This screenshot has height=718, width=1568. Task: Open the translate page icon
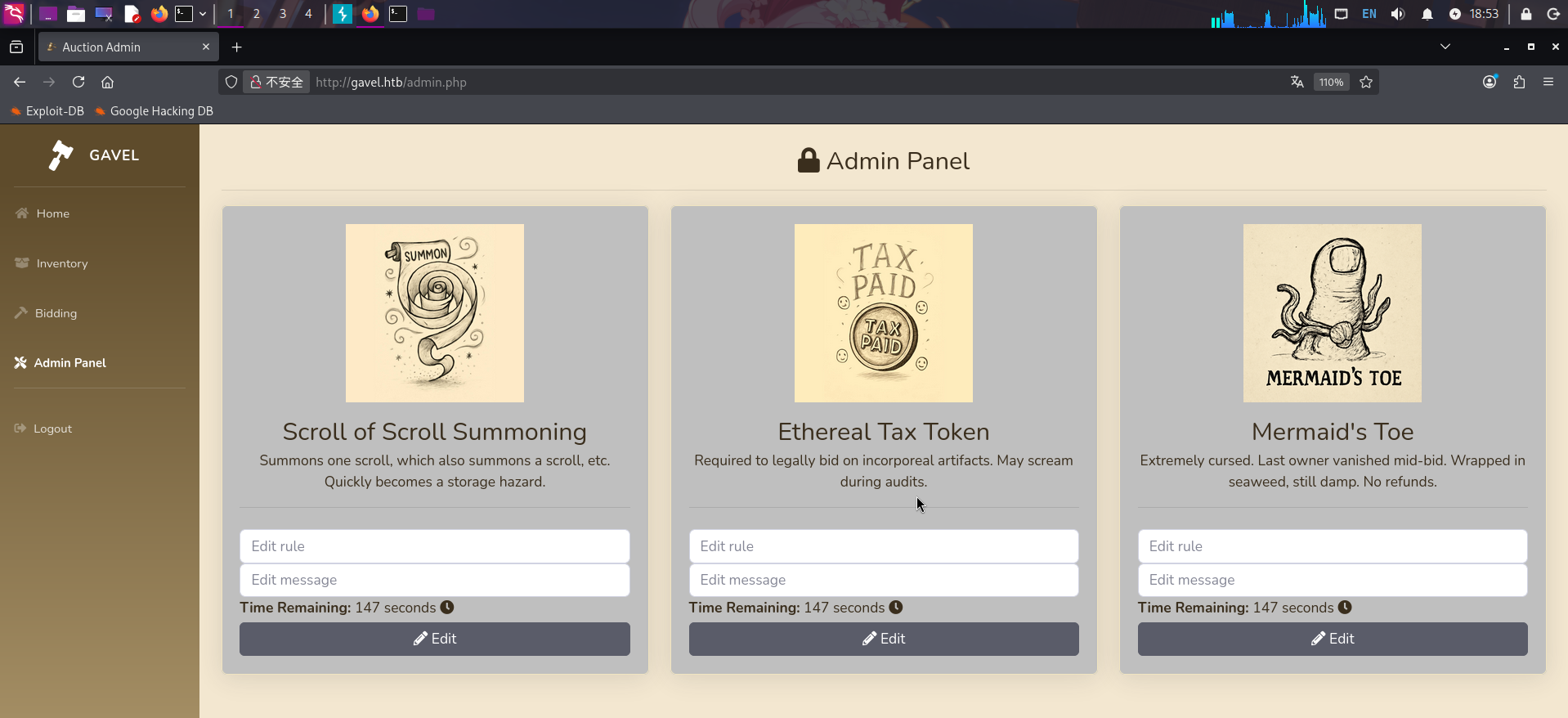click(x=1297, y=82)
